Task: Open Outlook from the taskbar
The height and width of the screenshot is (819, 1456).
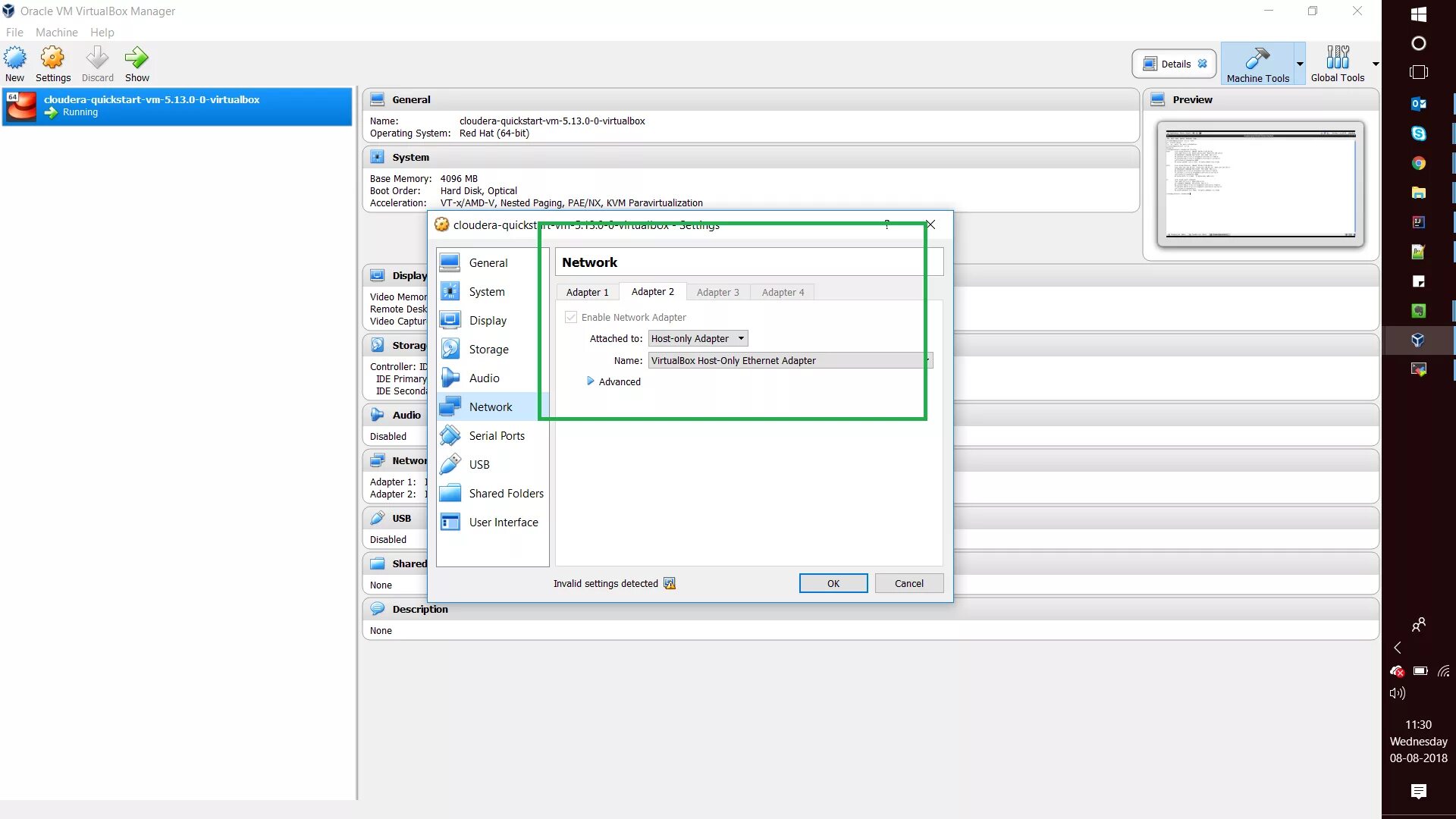Action: 1419,104
